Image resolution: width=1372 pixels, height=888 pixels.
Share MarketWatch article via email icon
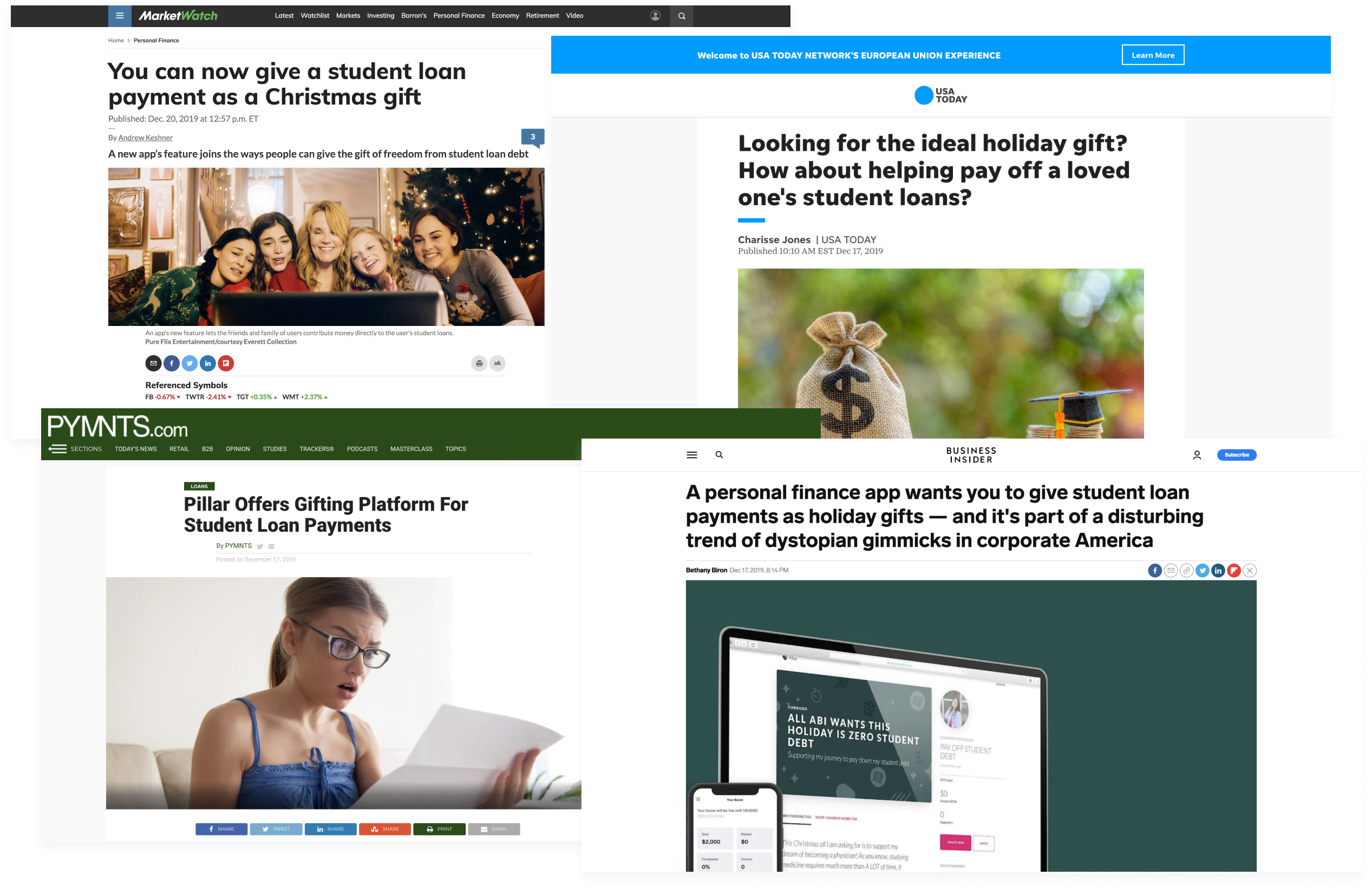pos(153,363)
